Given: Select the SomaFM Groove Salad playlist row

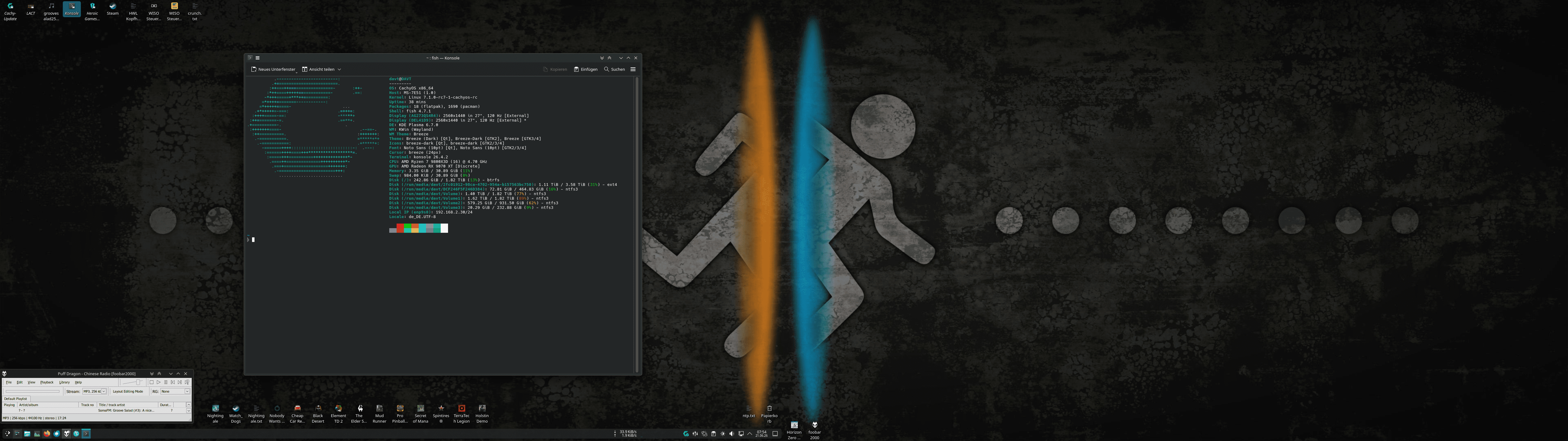Looking at the screenshot, I should [x=94, y=411].
